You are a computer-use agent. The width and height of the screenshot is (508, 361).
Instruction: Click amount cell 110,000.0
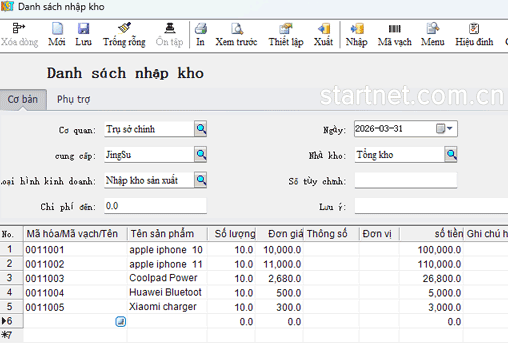(x=431, y=264)
